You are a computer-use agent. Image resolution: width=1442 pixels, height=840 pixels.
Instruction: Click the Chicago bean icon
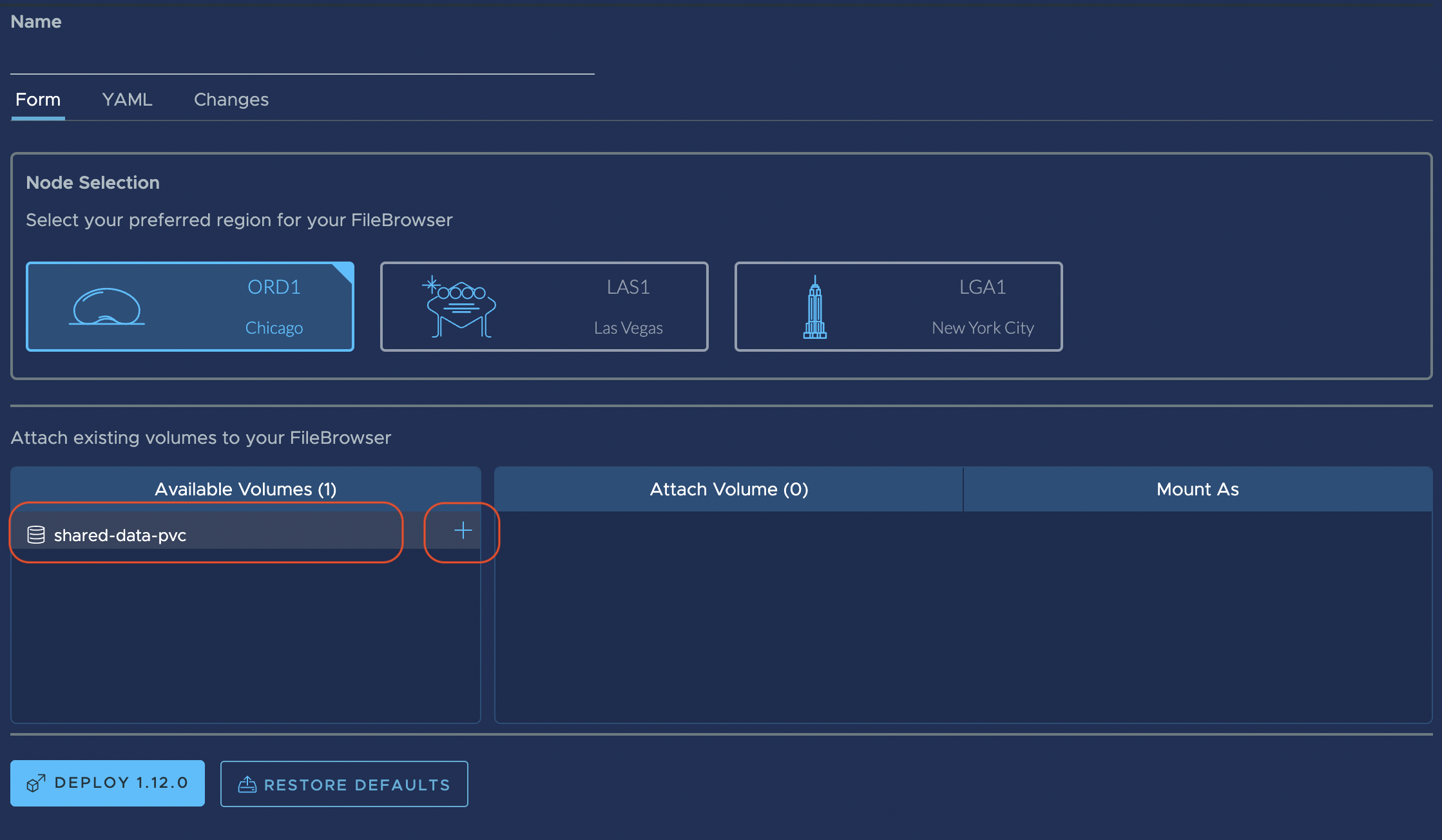click(x=107, y=307)
